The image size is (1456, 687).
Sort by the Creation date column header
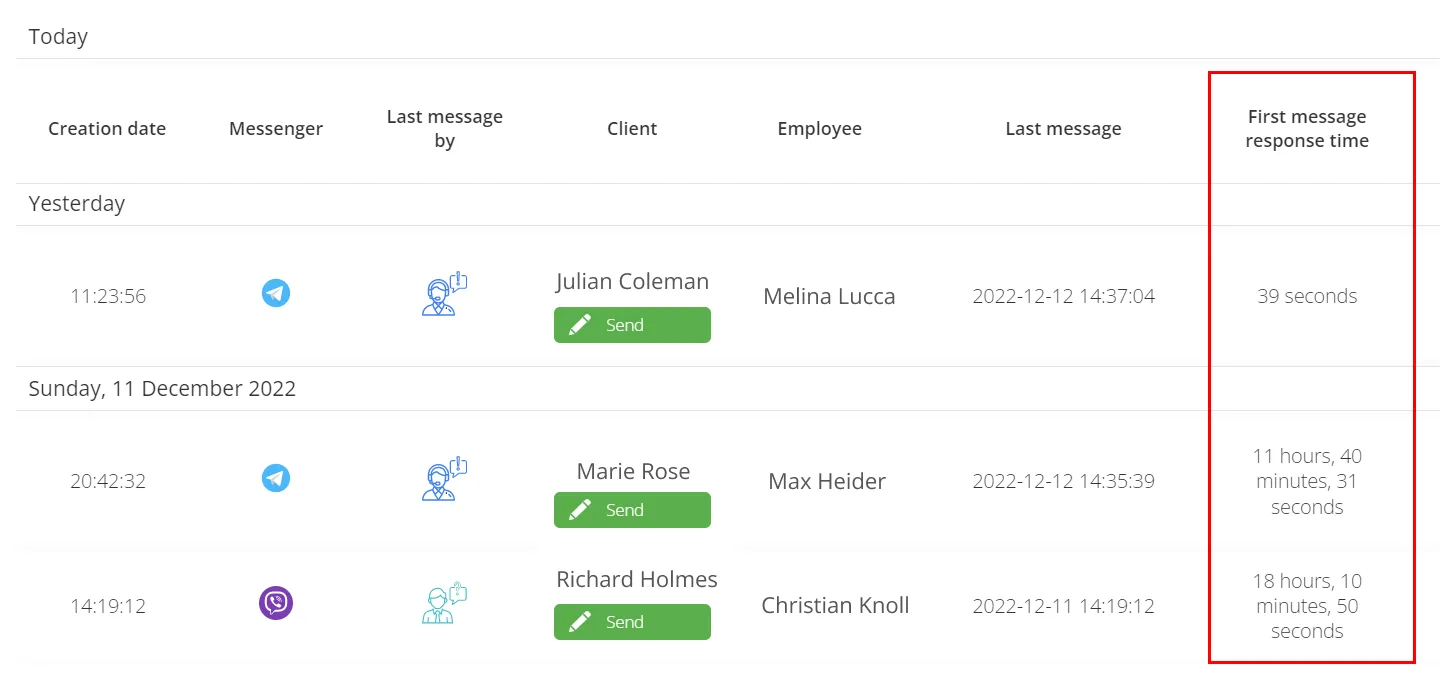pyautogui.click(x=107, y=129)
